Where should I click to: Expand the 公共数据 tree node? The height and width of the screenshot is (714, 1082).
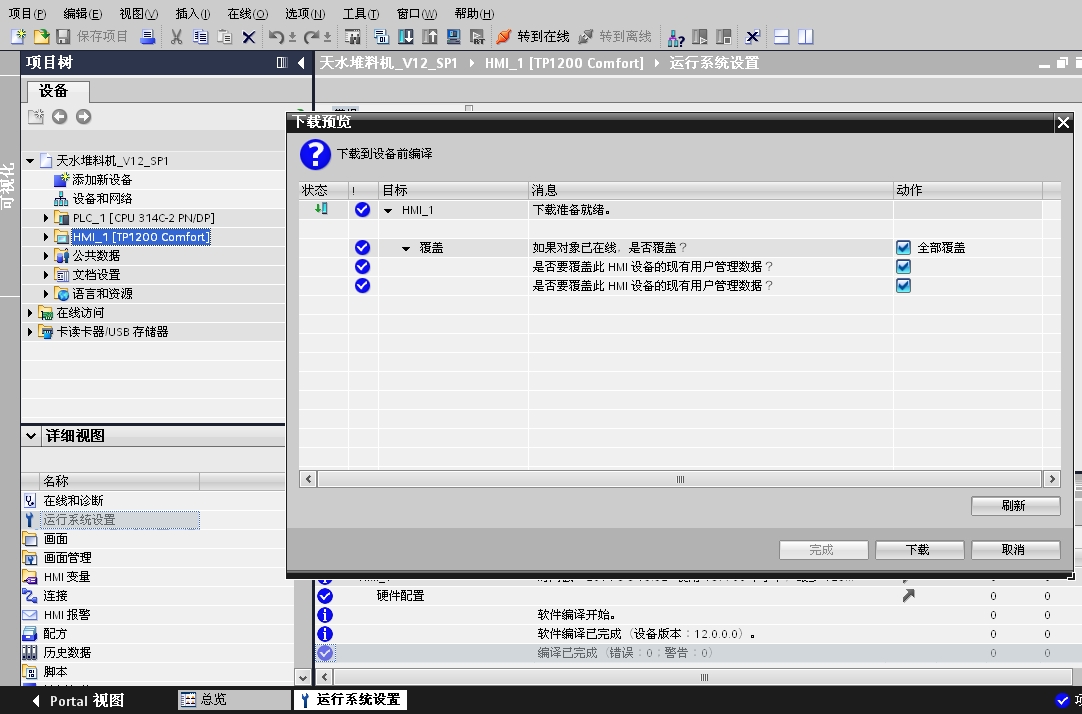click(x=46, y=256)
